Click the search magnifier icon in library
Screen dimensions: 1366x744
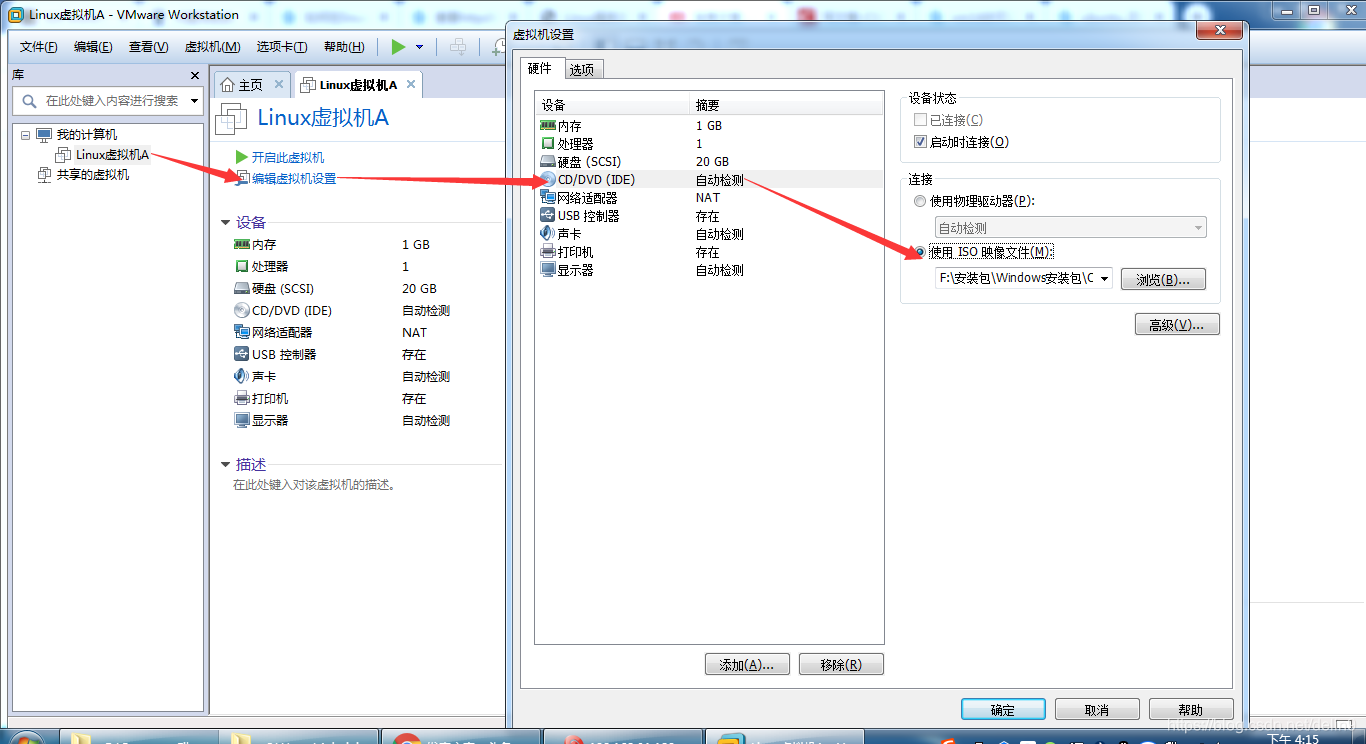click(x=29, y=101)
